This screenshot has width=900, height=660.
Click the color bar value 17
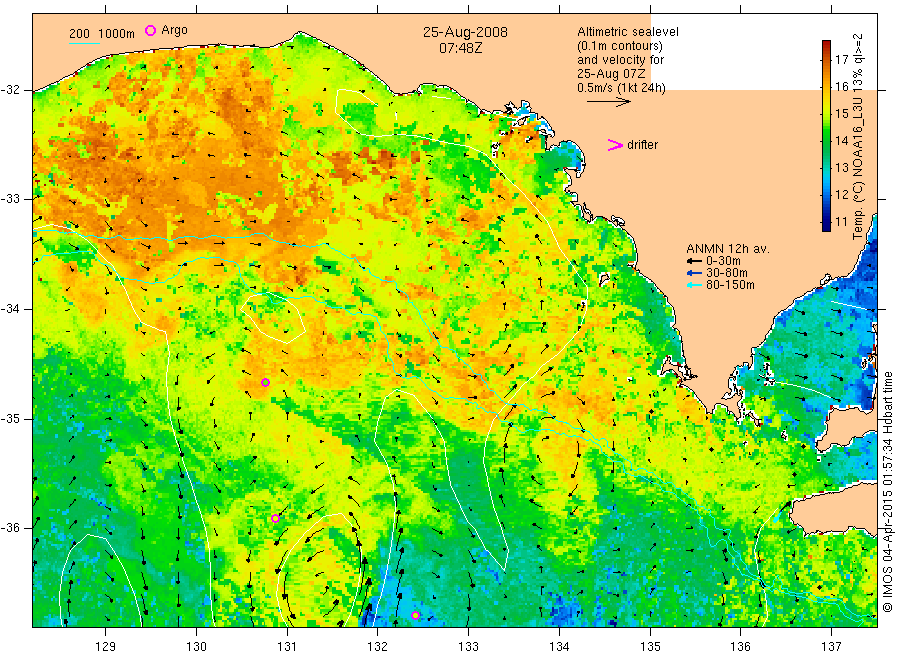[x=841, y=60]
